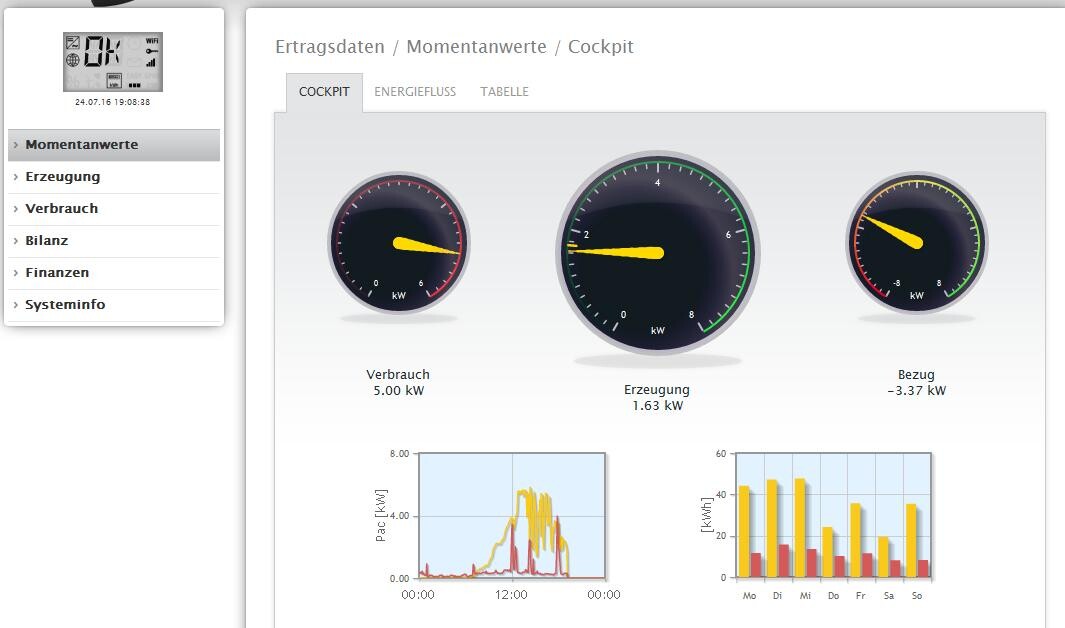Click the inverter icon on LCD display
1065x628 pixels.
73,43
